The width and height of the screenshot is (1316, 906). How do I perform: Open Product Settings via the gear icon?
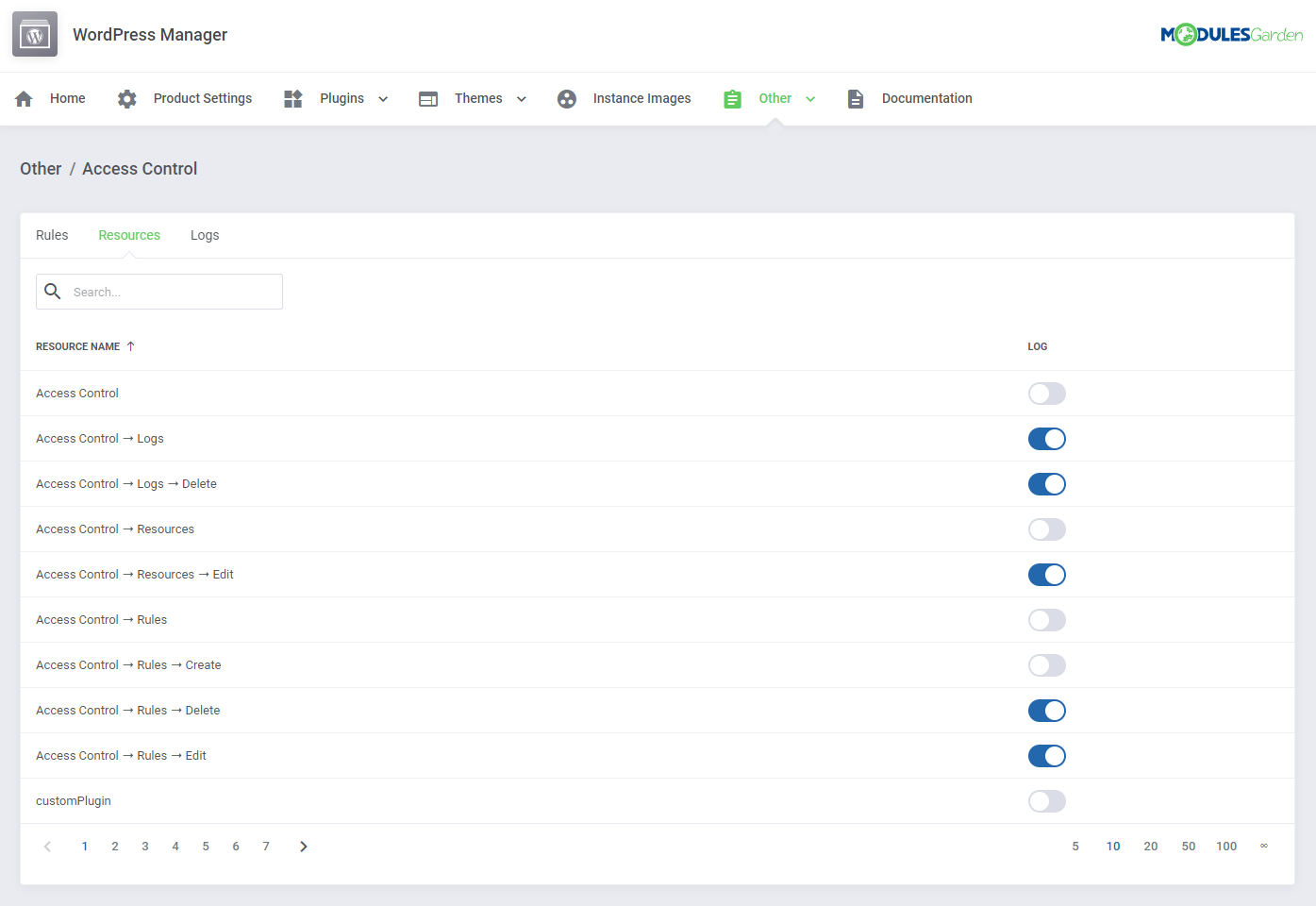(x=126, y=98)
